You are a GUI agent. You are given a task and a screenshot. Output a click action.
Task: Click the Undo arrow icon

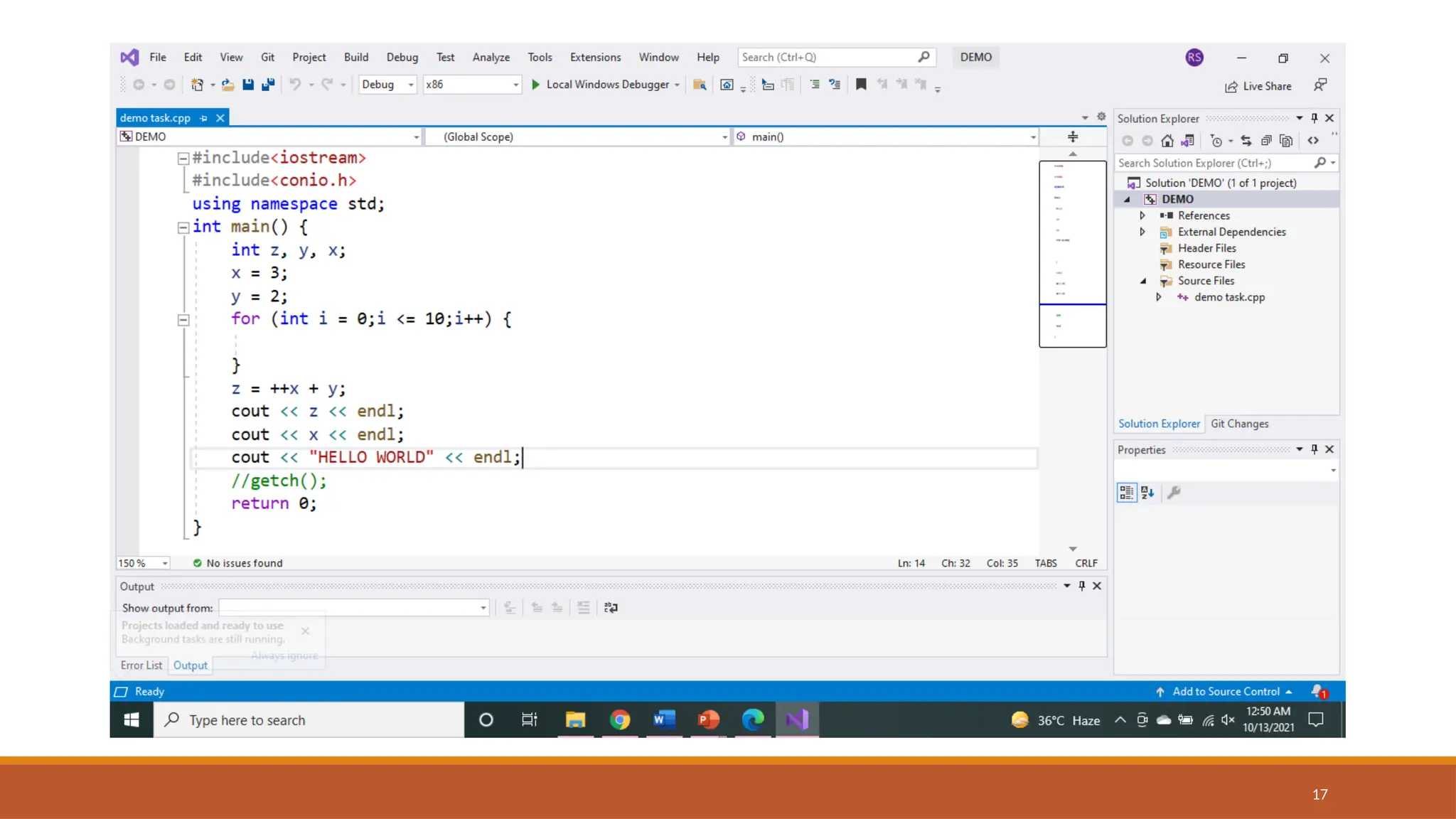pos(295,85)
